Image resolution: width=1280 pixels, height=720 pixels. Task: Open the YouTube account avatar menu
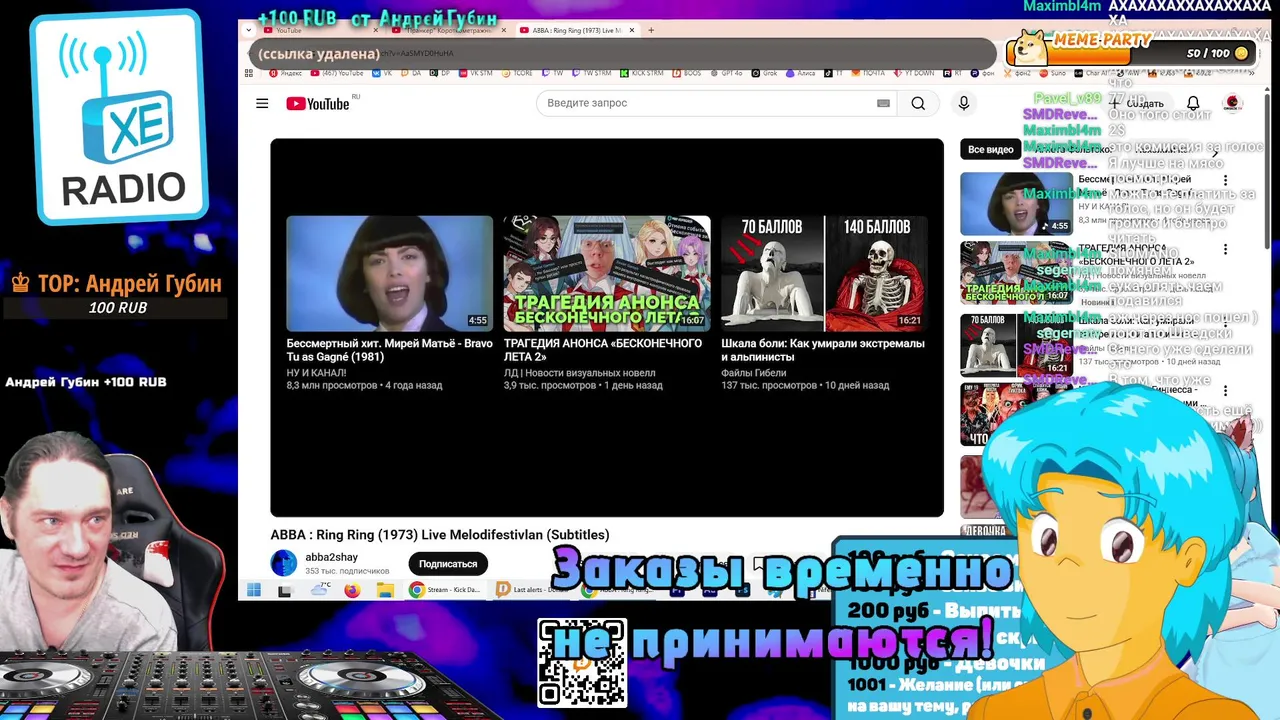tap(1233, 103)
